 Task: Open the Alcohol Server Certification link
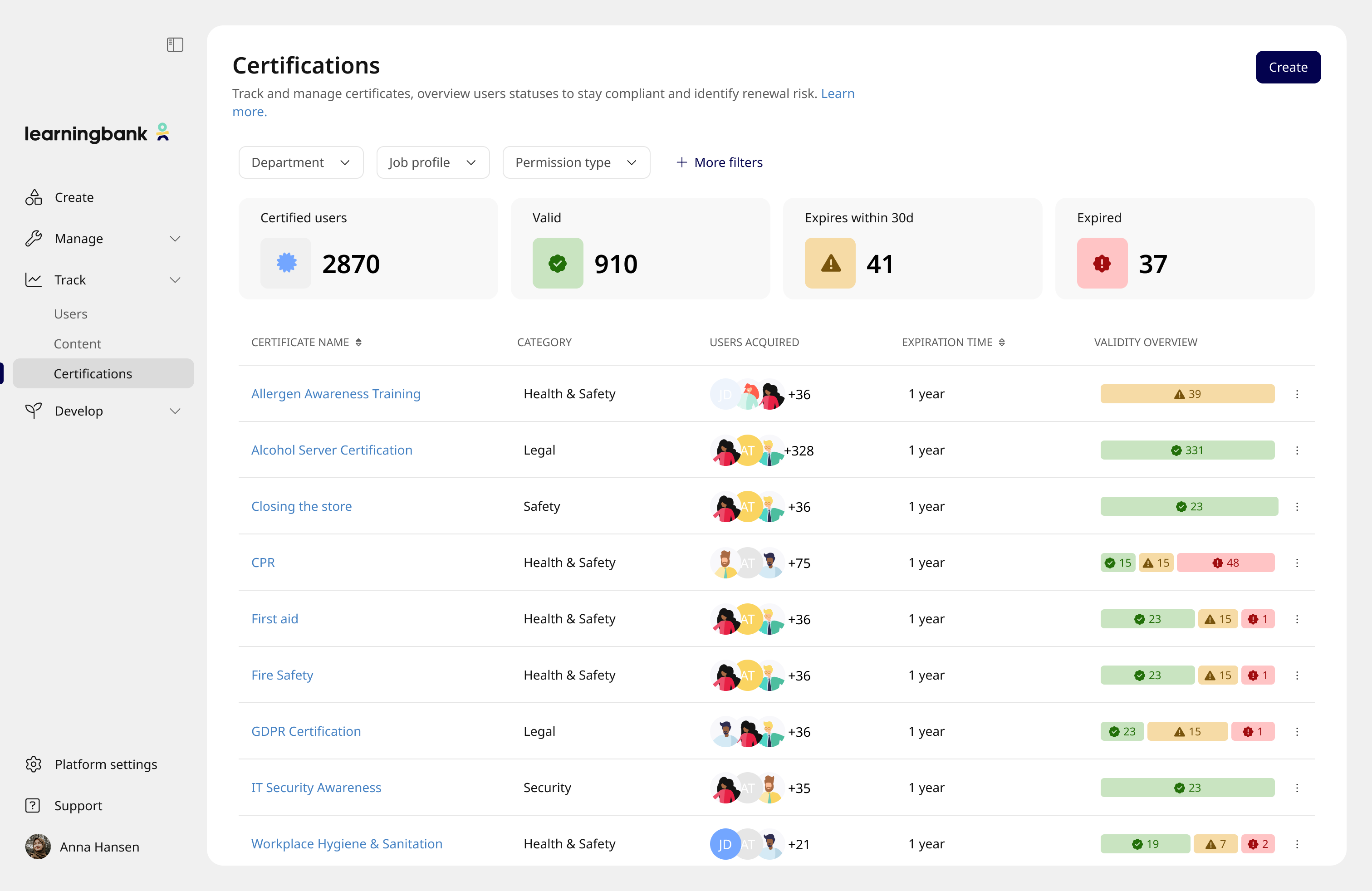[332, 450]
